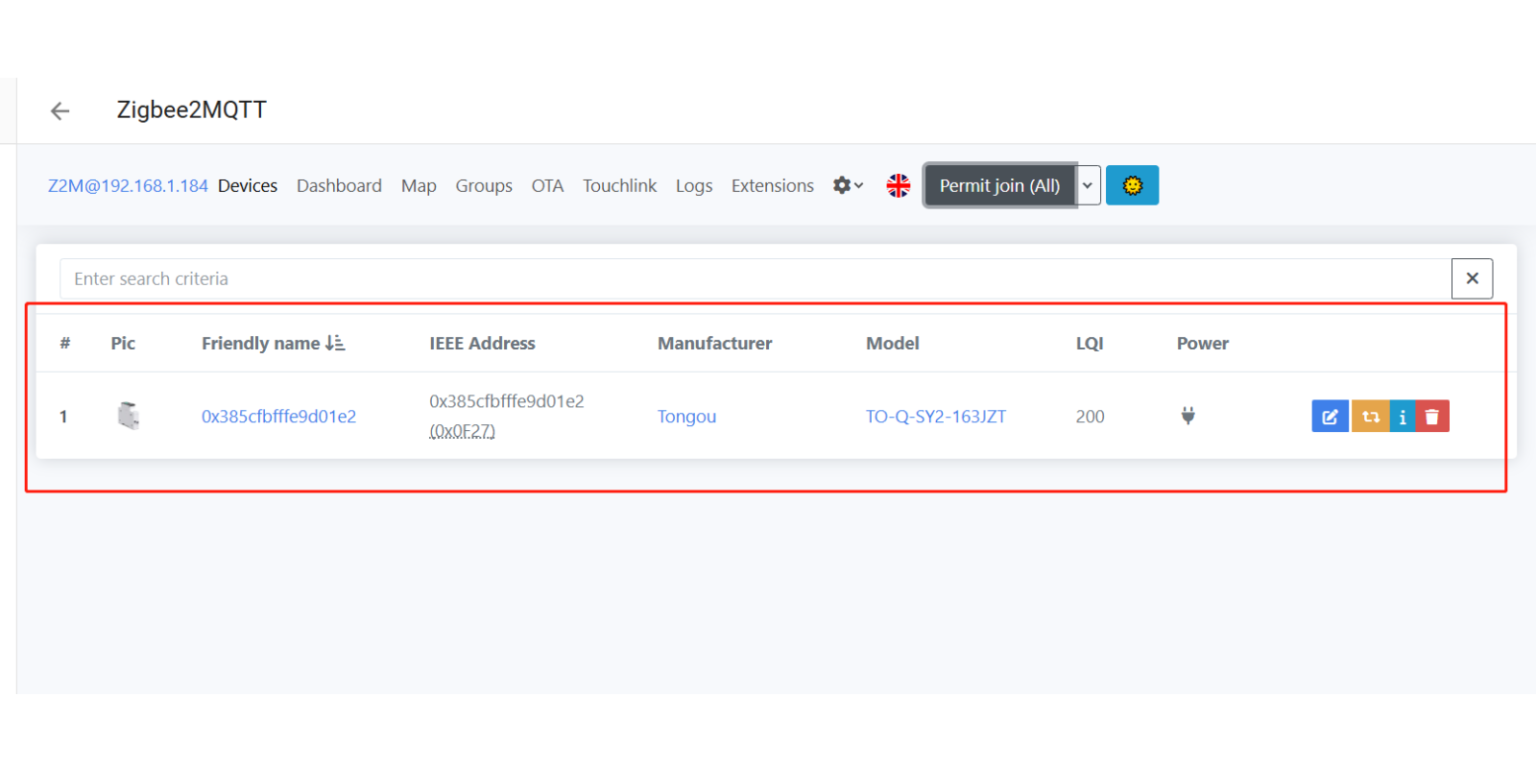The height and width of the screenshot is (768, 1536).
Task: Open the Logs page
Action: [x=694, y=185]
